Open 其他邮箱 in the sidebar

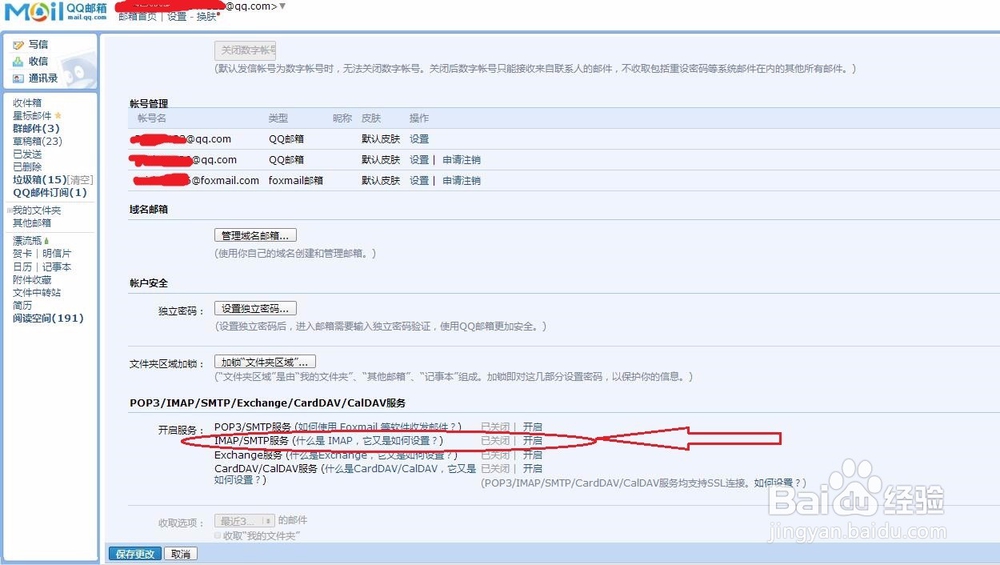32,223
